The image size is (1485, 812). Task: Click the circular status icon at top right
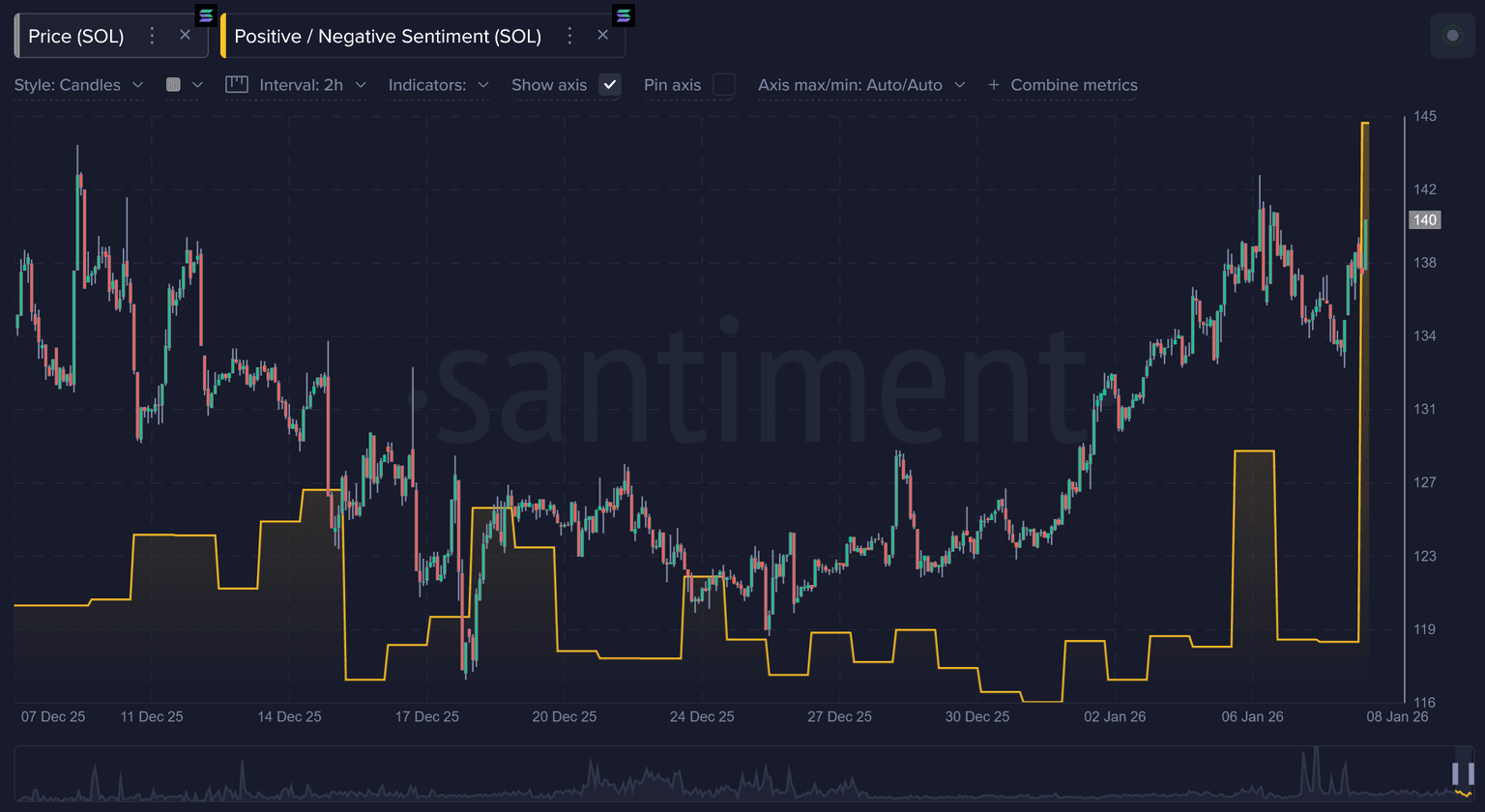click(1452, 36)
